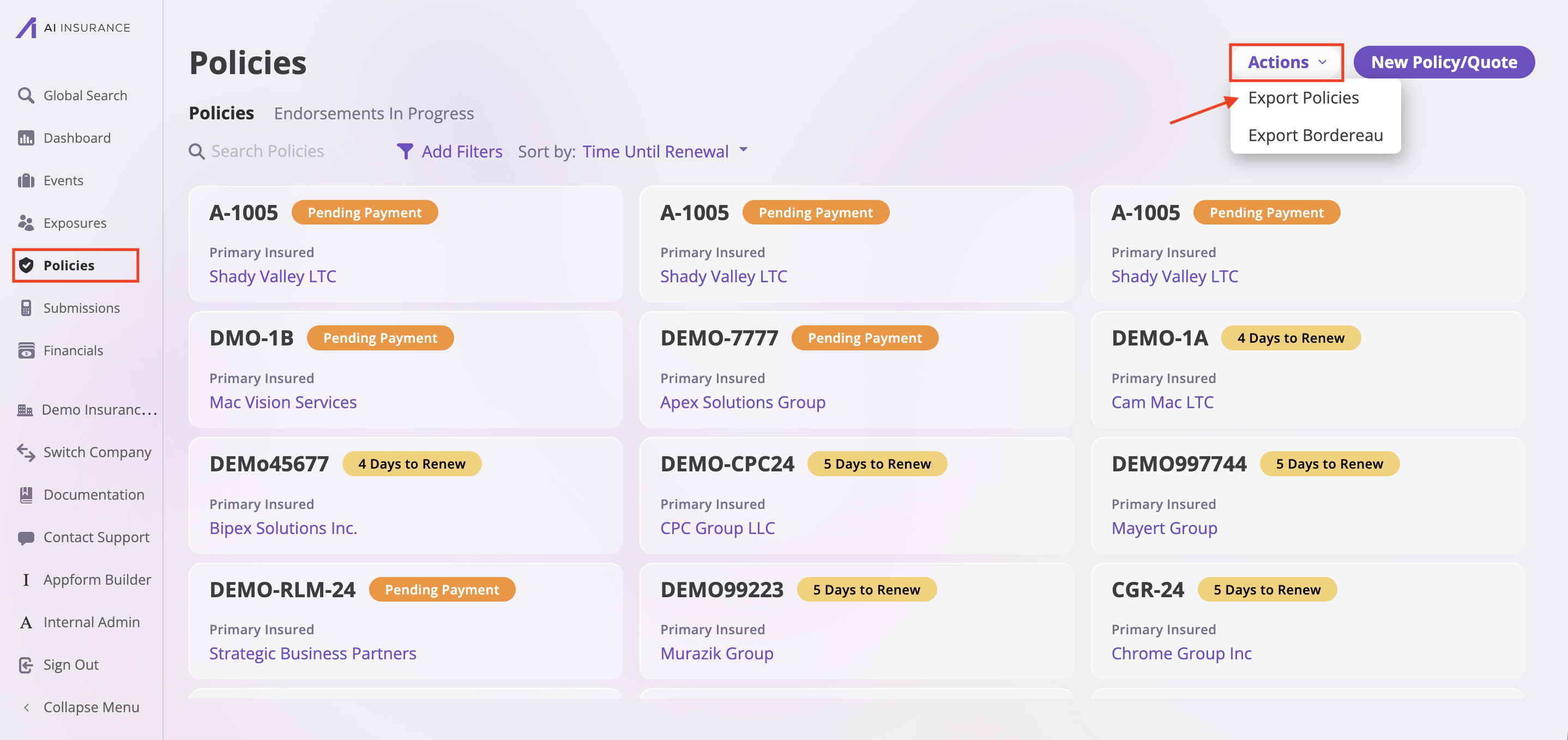Click the Add Filters funnel icon
The width and height of the screenshot is (1568, 740).
tap(405, 151)
